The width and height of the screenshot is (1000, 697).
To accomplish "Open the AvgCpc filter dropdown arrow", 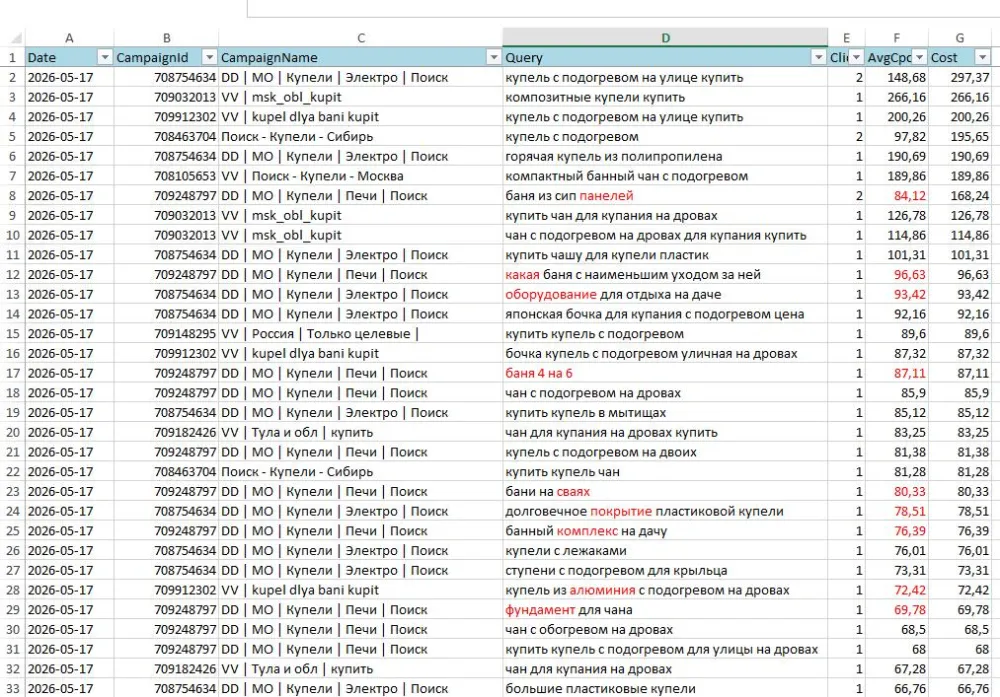I will pos(919,57).
